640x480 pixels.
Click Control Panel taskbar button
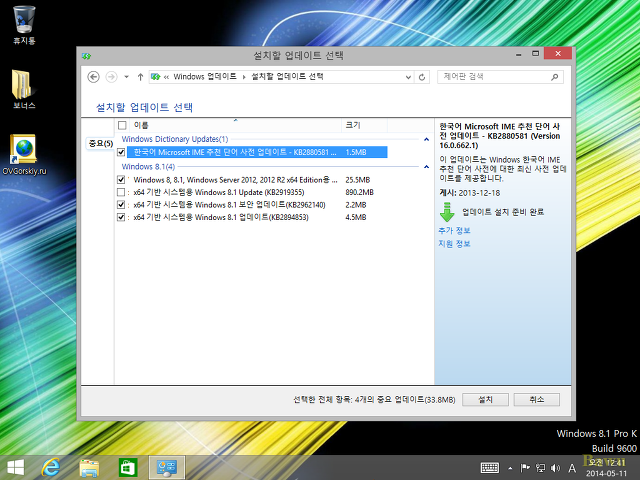167,468
